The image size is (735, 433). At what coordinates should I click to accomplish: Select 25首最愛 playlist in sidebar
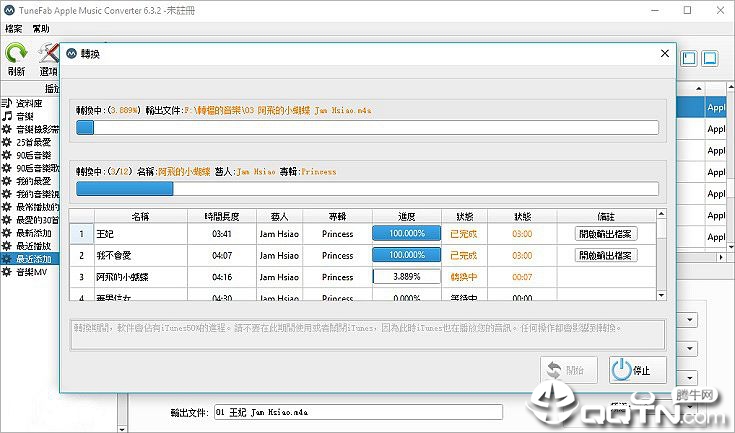[33, 142]
